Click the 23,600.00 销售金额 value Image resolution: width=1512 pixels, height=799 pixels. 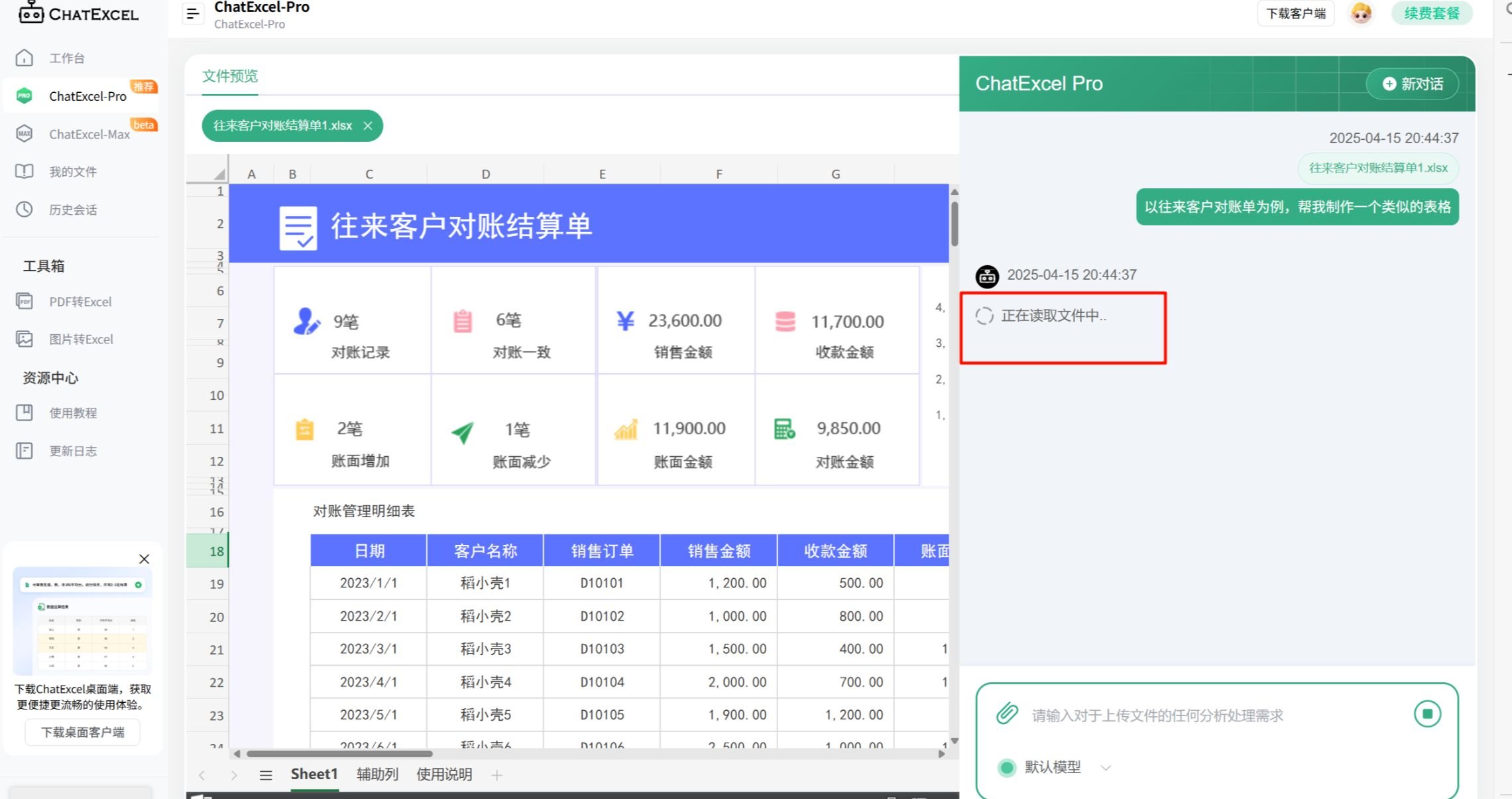(x=685, y=321)
